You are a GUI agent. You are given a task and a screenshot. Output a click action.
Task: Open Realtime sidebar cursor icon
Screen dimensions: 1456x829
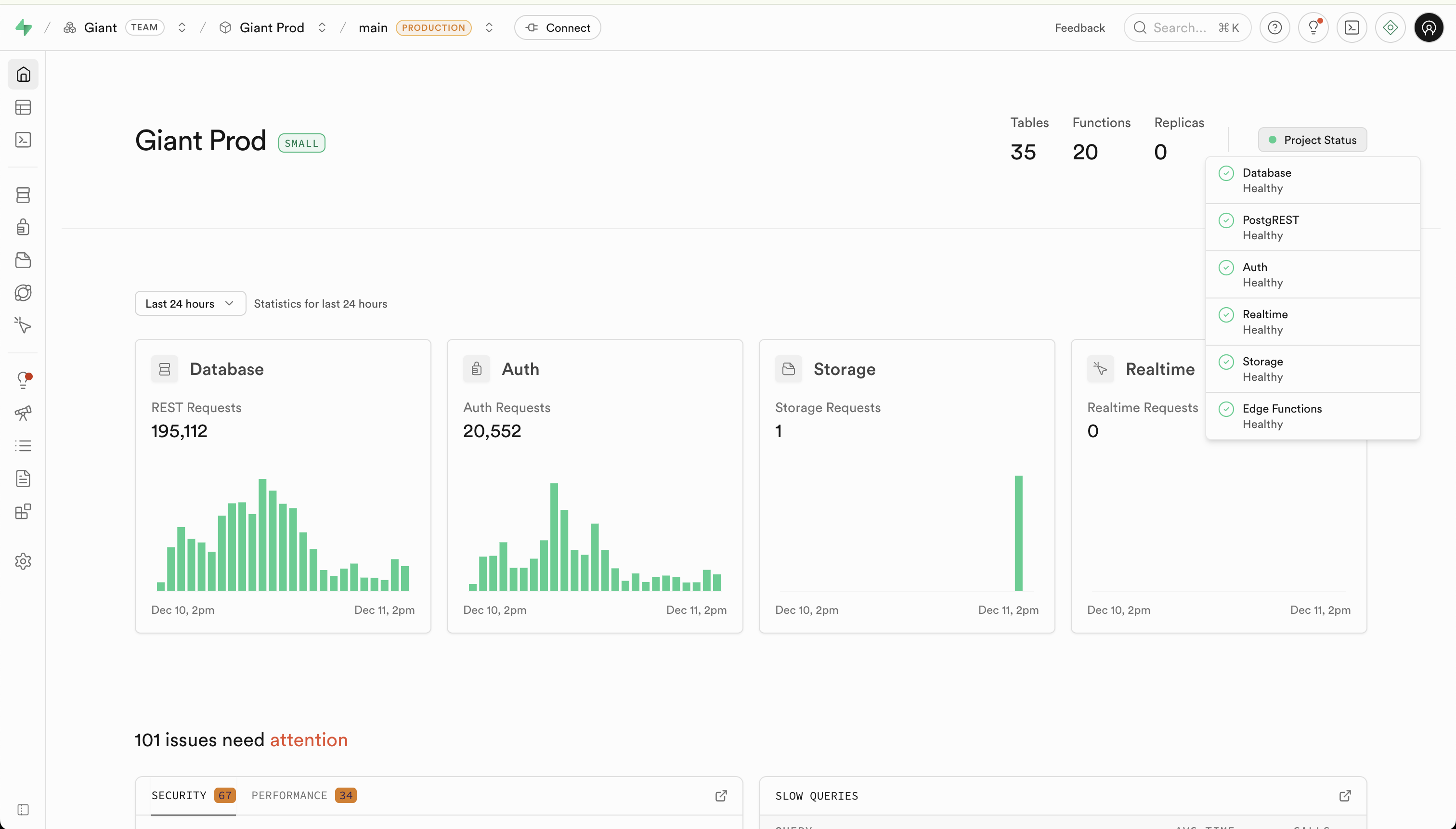[23, 325]
